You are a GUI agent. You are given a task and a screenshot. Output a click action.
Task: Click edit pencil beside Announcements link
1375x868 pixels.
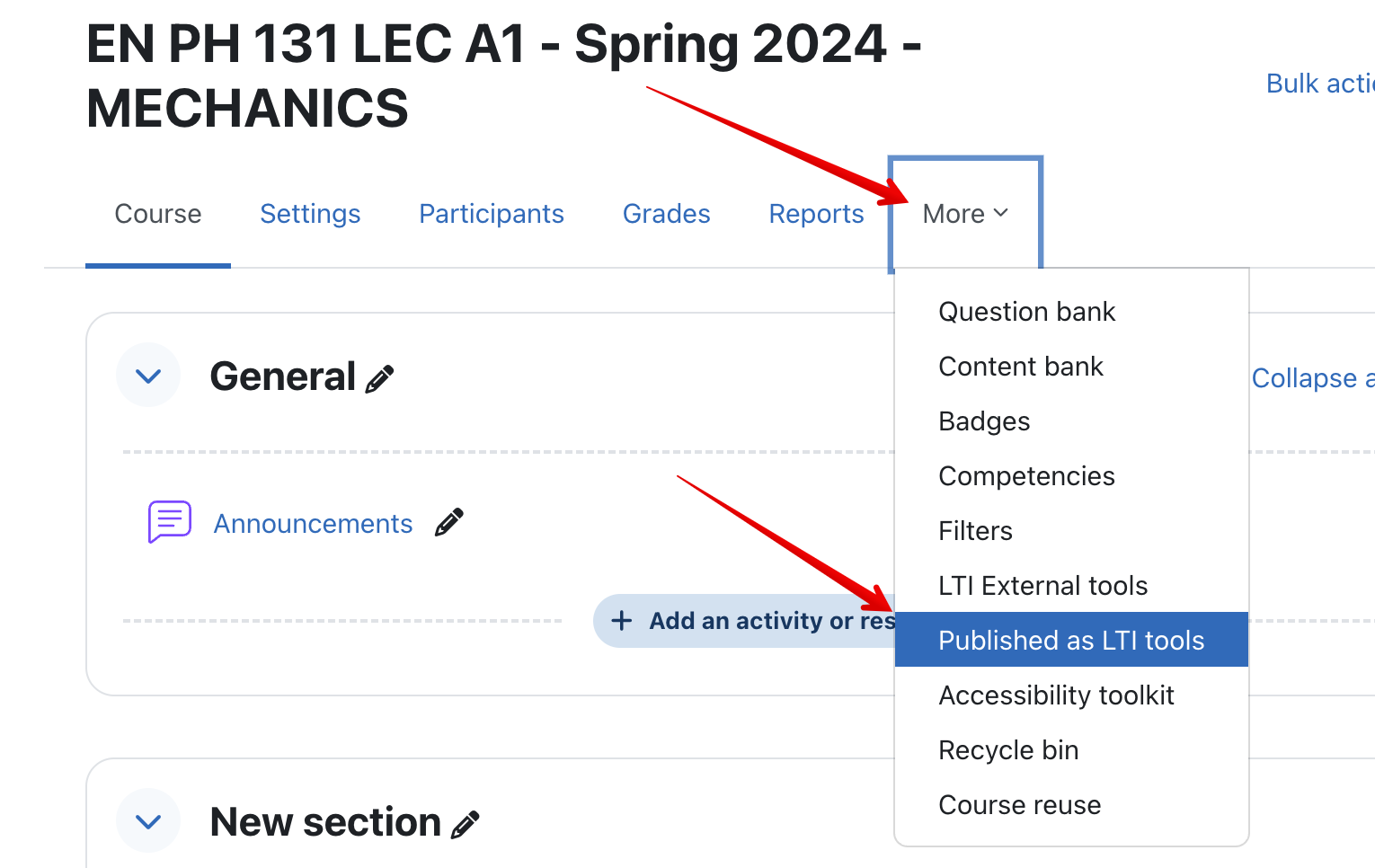[448, 522]
